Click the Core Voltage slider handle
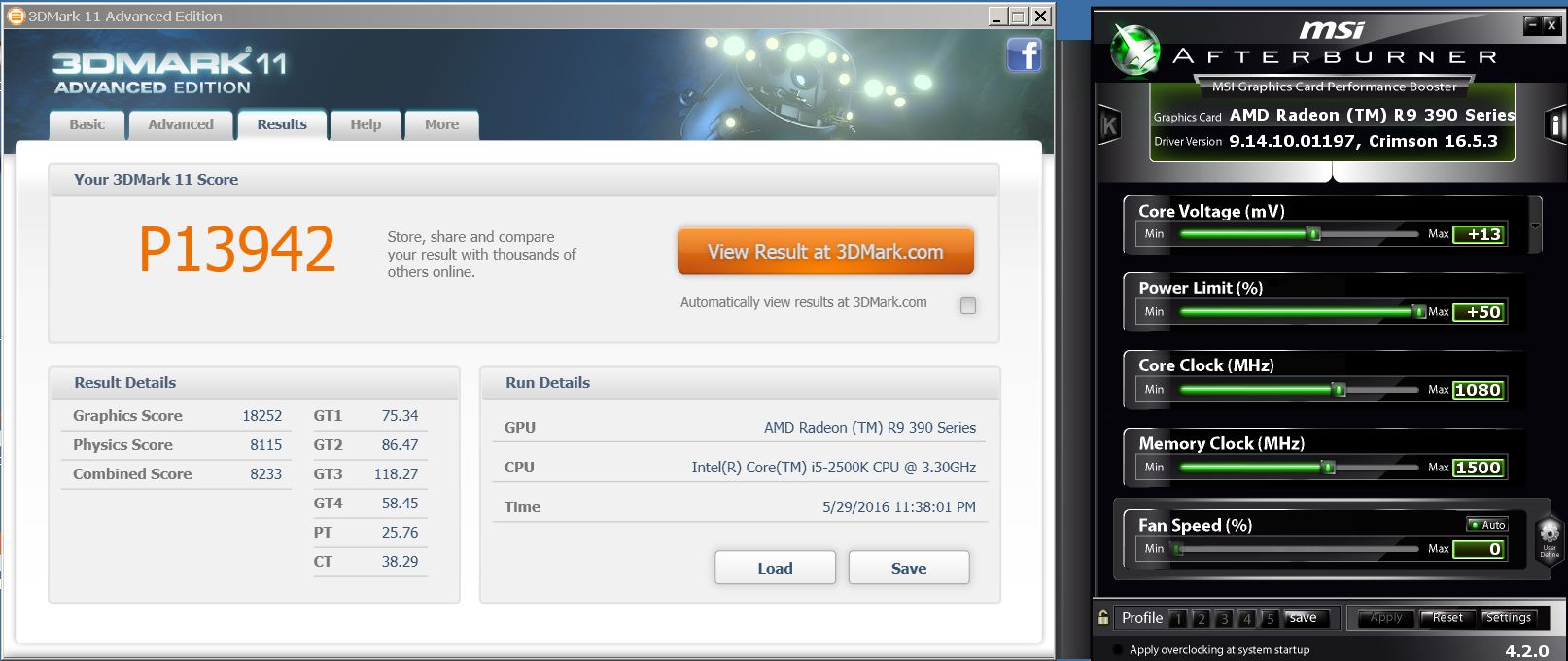Viewport: 1568px width, 661px height. click(1314, 234)
